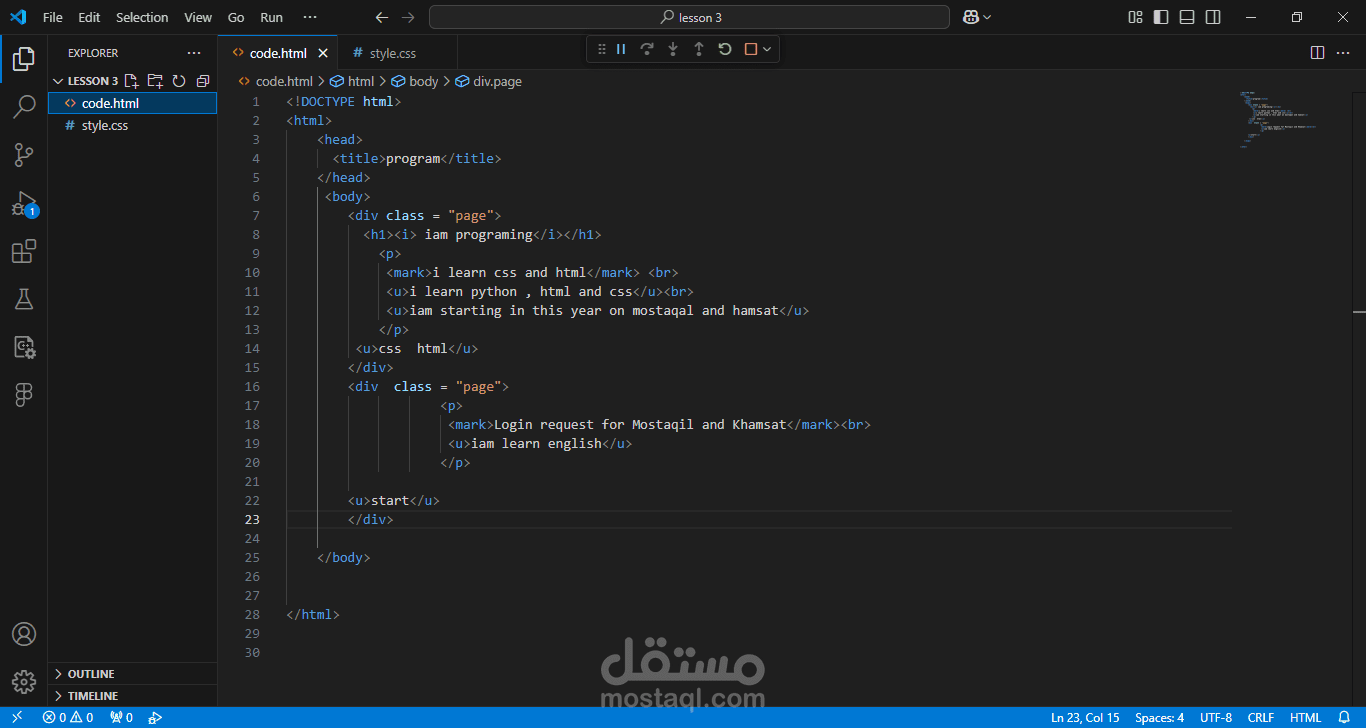Screen dimensions: 1366x728
Task: Open the Extensions view
Action: point(24,251)
